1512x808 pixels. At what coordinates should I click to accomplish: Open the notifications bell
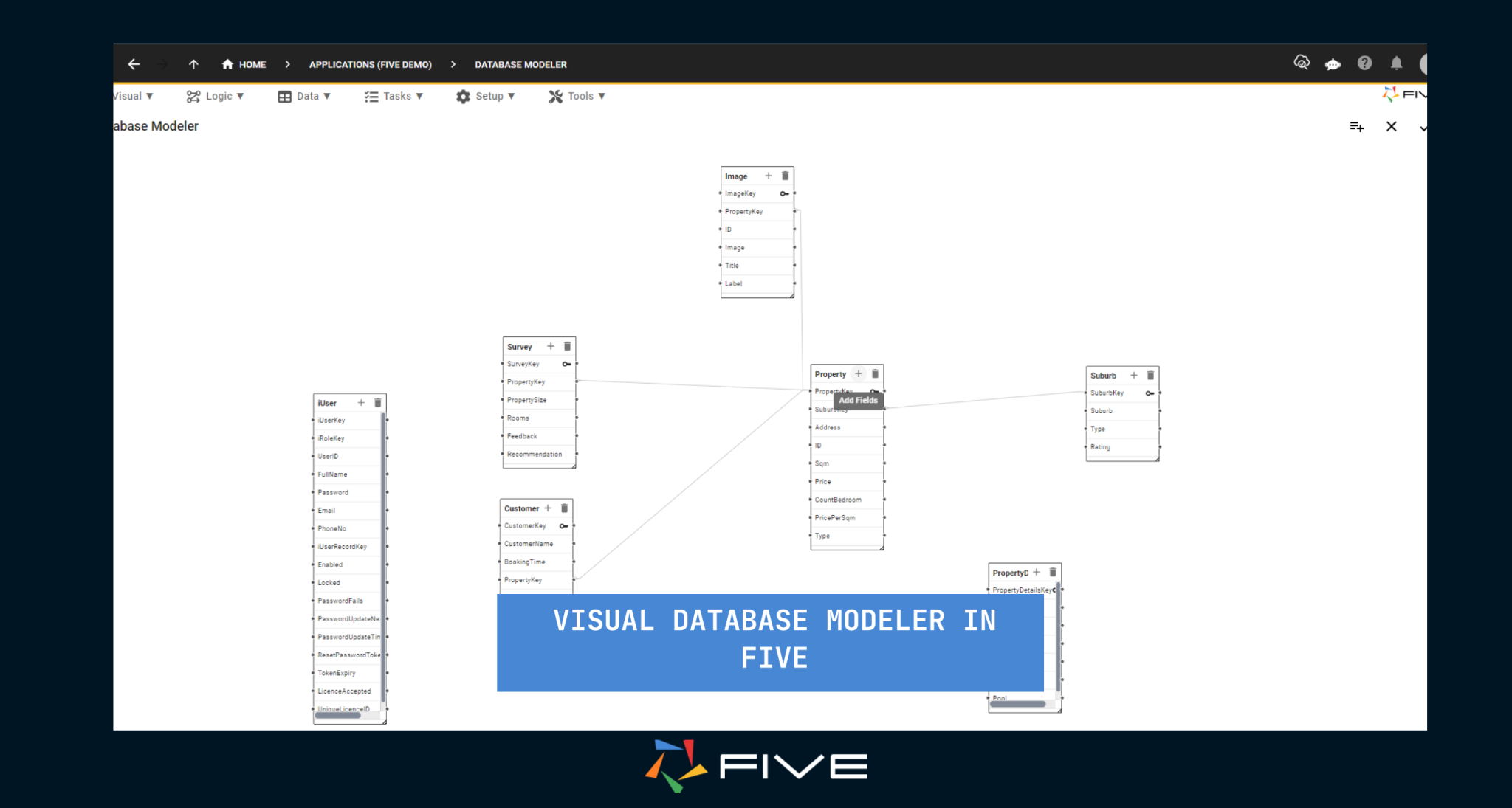click(1396, 63)
